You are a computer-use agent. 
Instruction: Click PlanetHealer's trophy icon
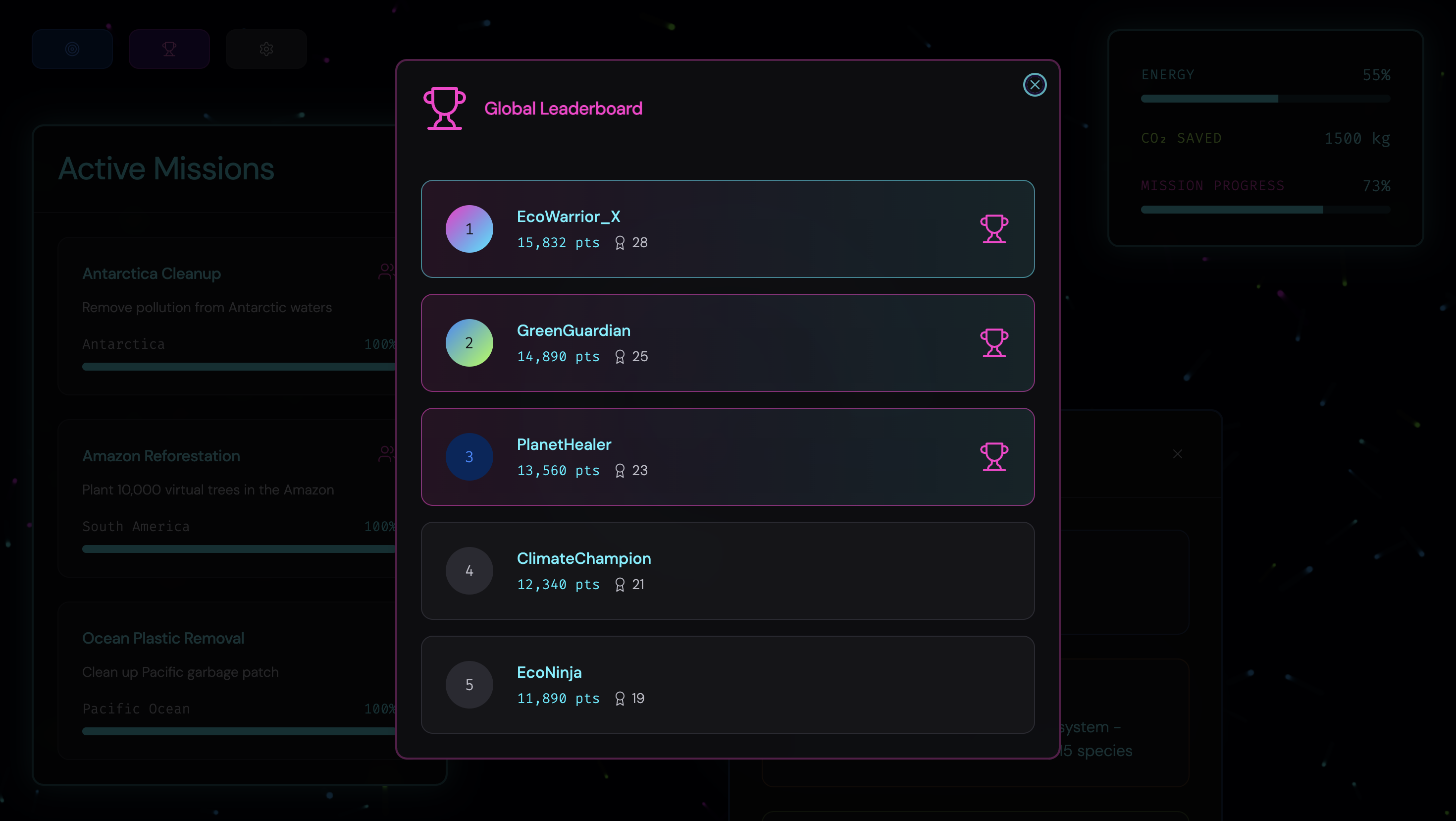coord(993,457)
